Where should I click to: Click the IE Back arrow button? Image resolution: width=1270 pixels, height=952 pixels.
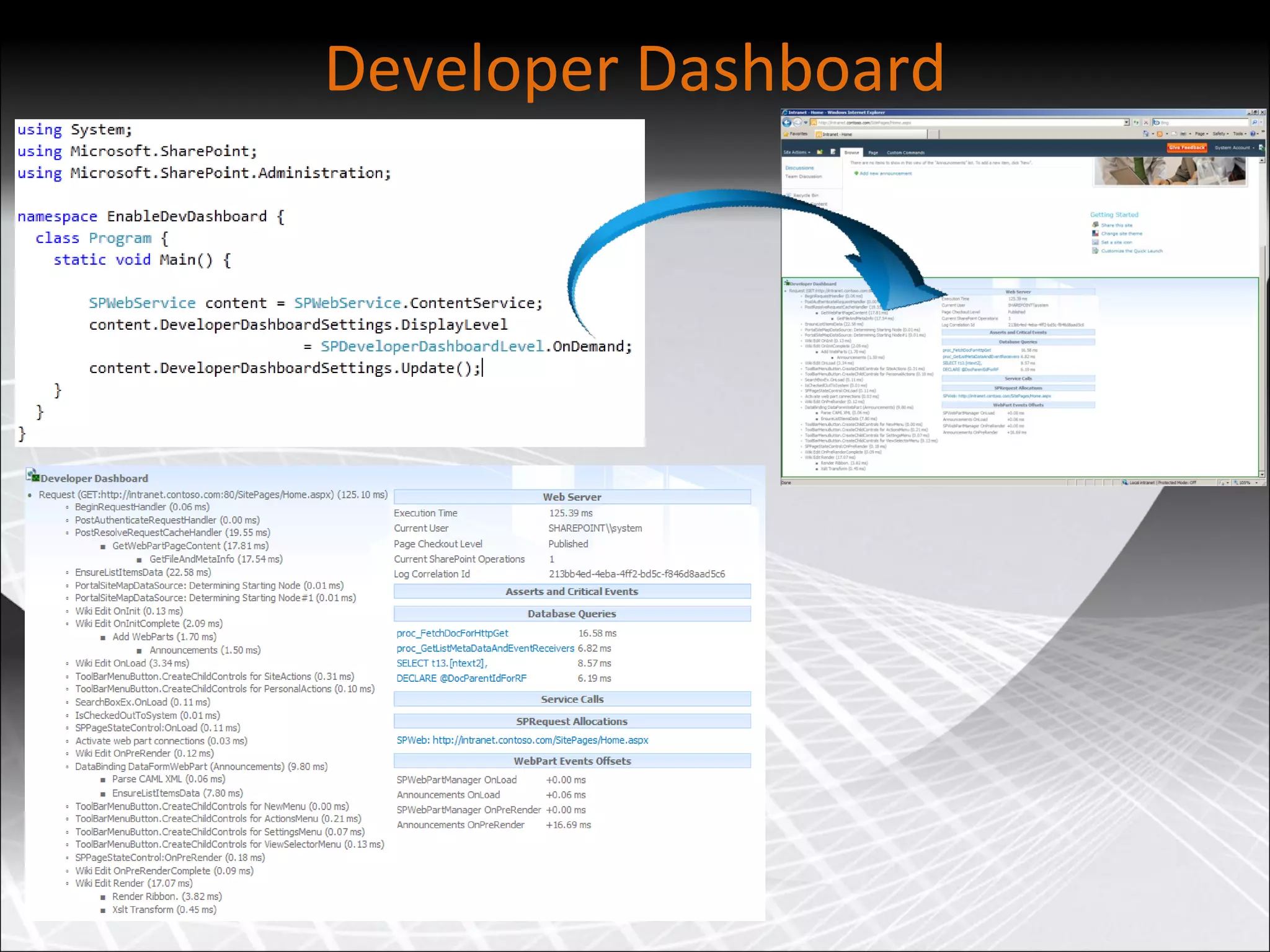coord(787,122)
